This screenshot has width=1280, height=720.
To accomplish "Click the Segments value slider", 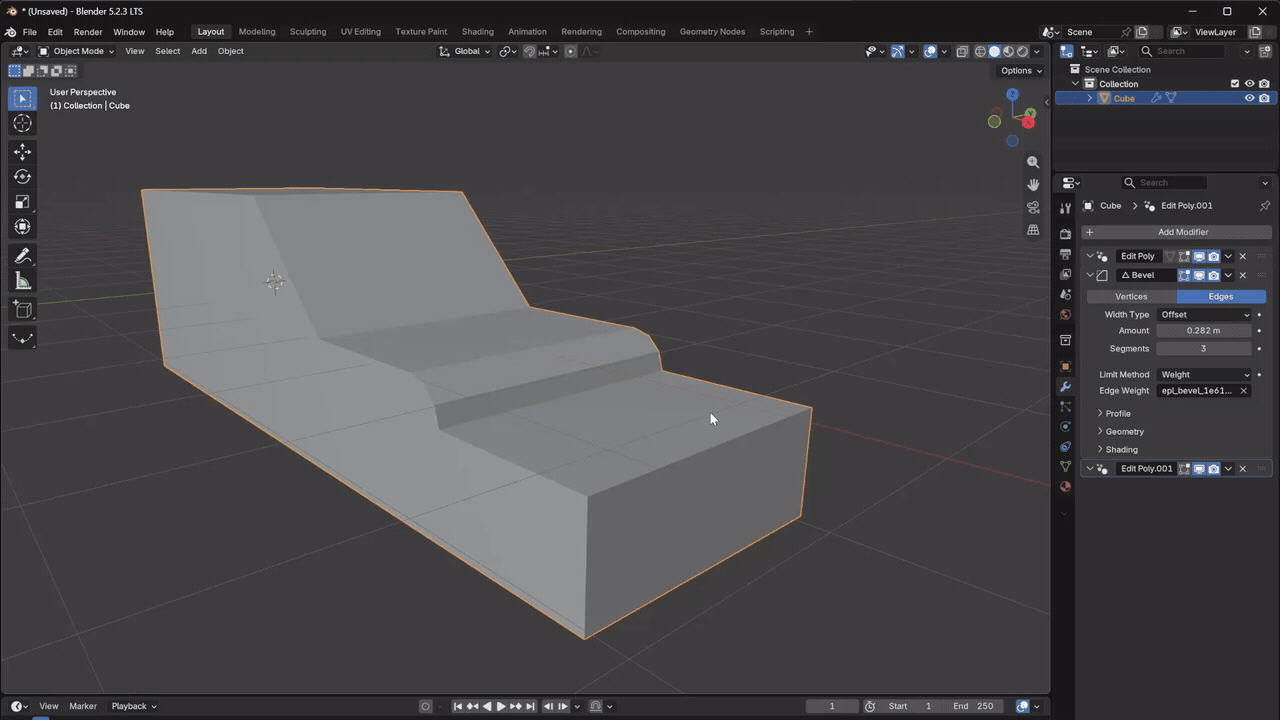I will [x=1204, y=349].
